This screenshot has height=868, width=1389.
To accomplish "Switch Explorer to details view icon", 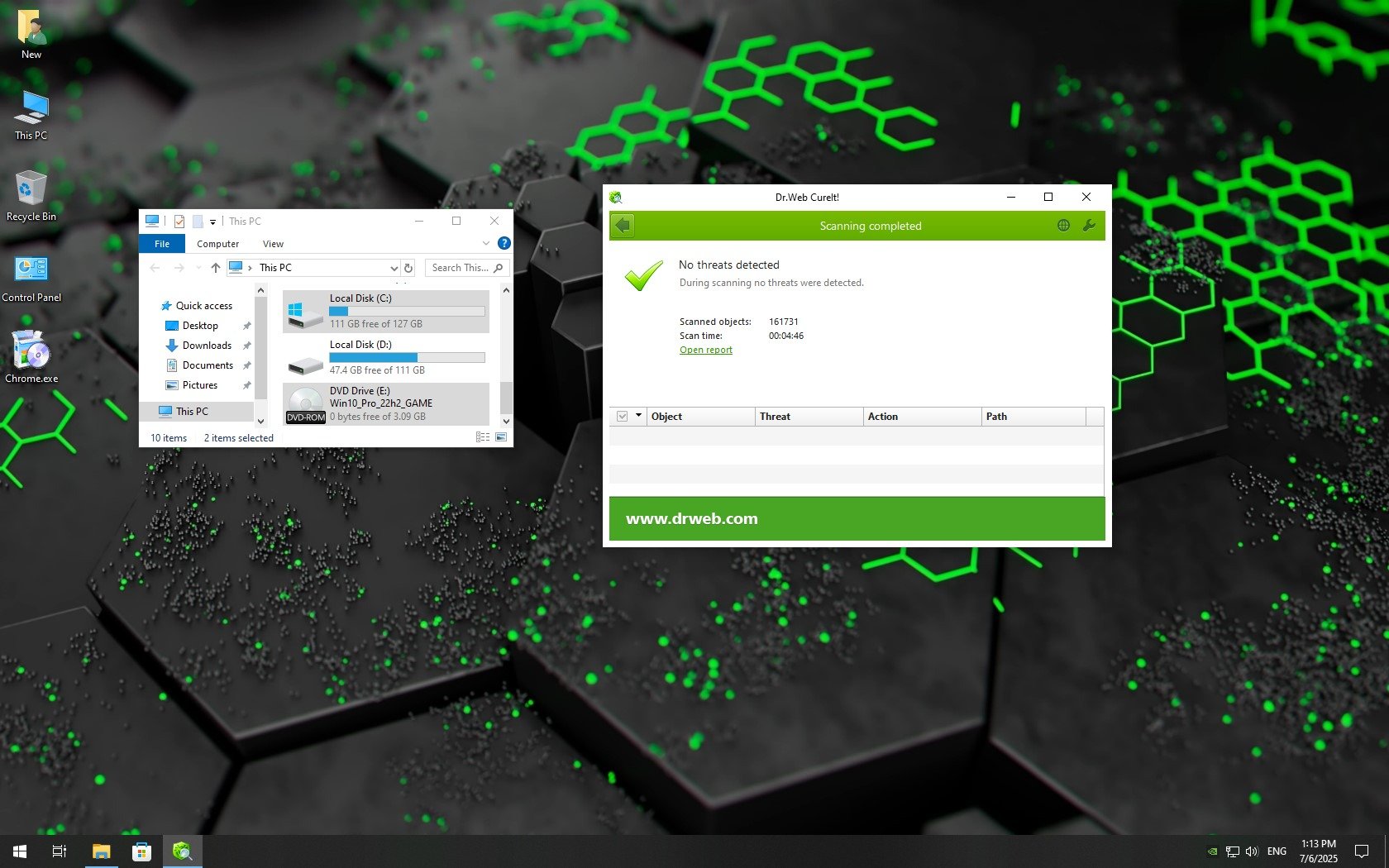I will click(483, 437).
